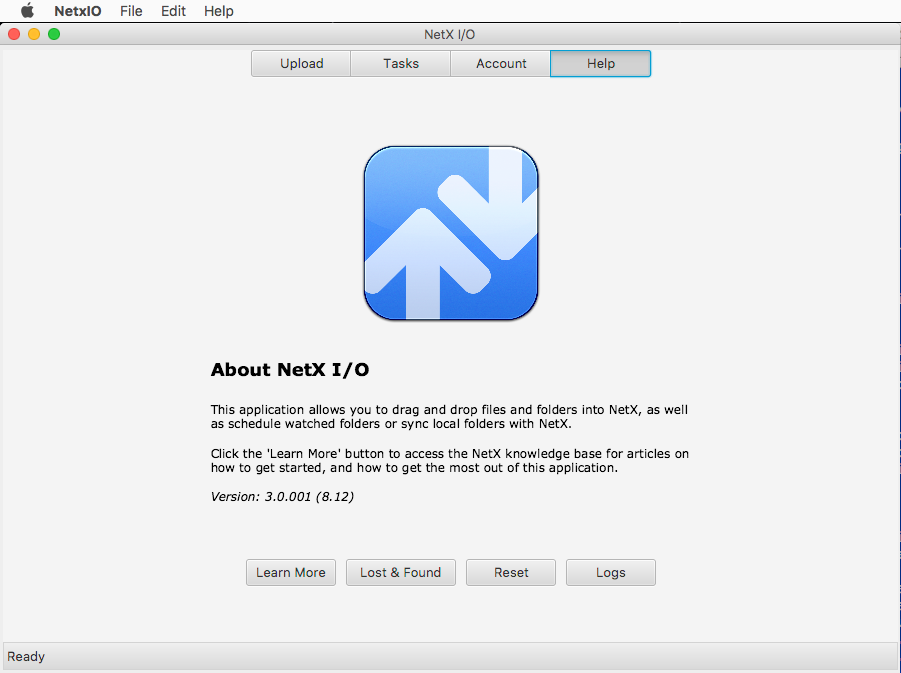Open Help in the macOS menu bar
This screenshot has height=673, width=901.
218,11
